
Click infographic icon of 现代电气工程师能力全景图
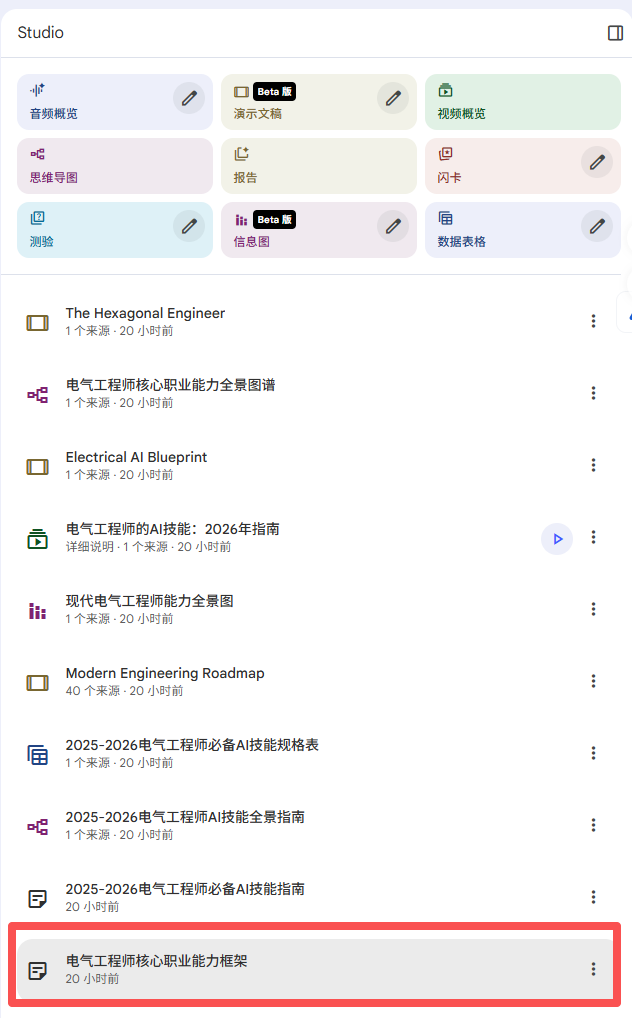click(x=38, y=611)
